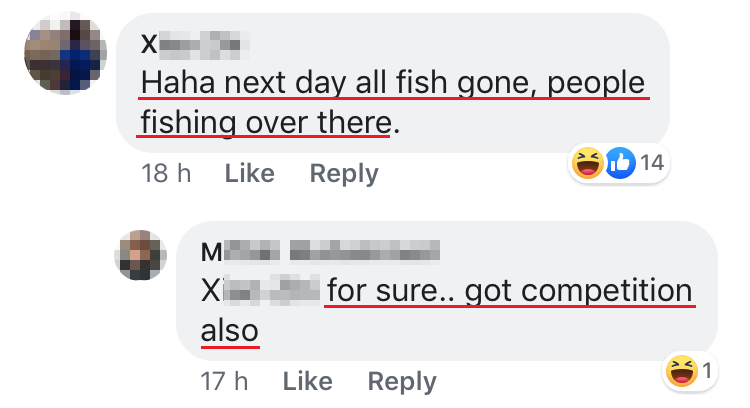
Task: View the reaction count of 1 on the reply
Action: click(707, 371)
